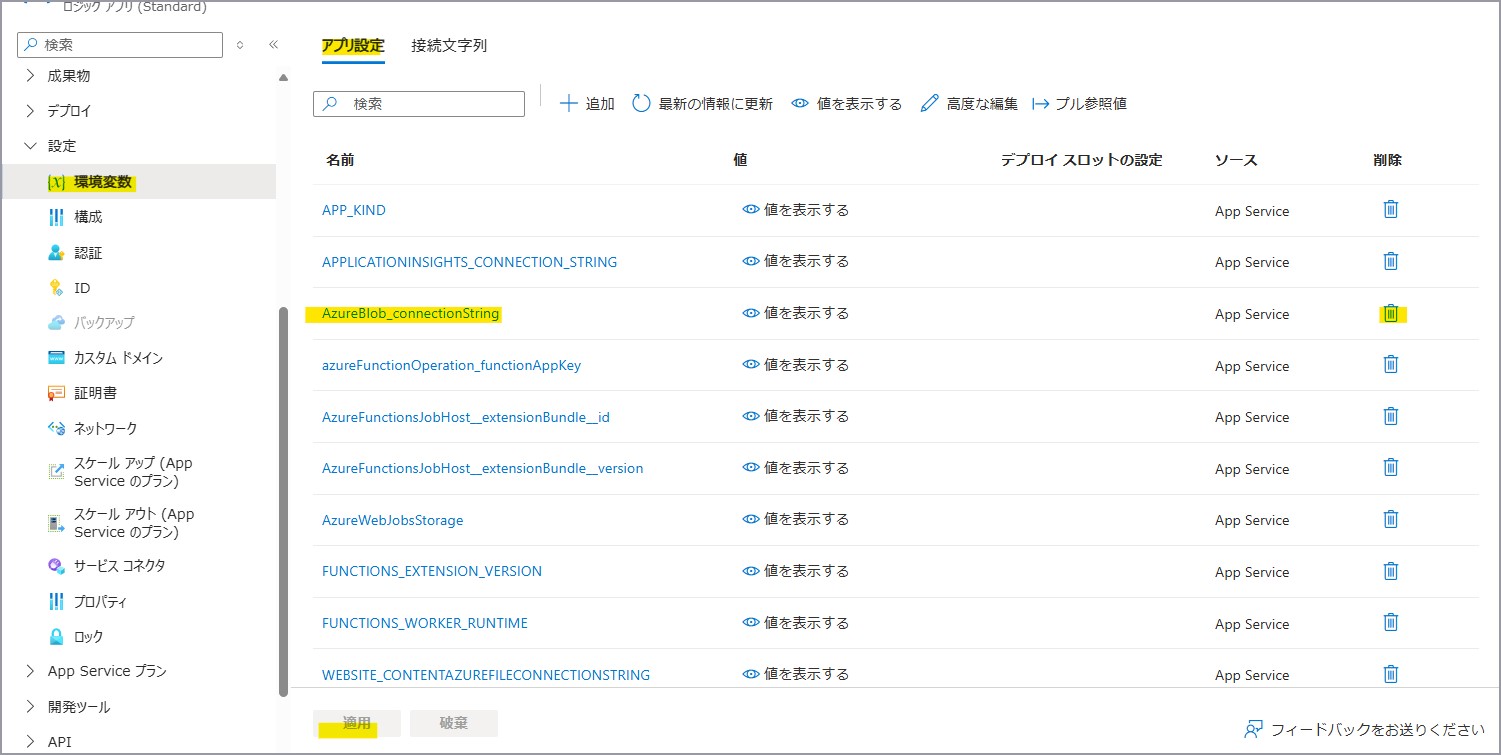Image resolution: width=1501 pixels, height=755 pixels.
Task: Open WEBSITE_CONTENTAZUREFILECONNECTIONSTRING link
Action: (486, 675)
